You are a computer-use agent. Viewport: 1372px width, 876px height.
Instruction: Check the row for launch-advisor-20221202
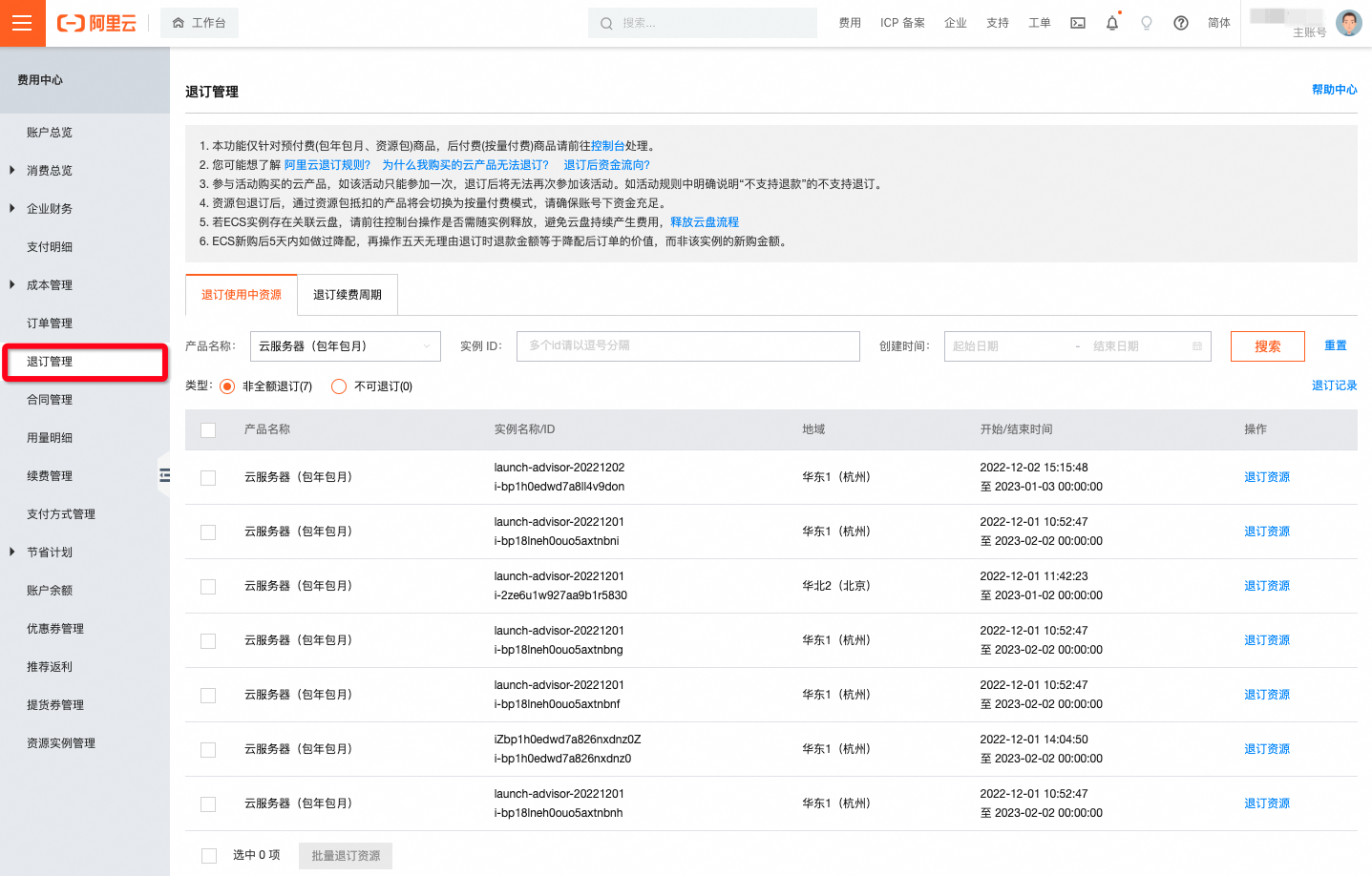click(x=208, y=478)
